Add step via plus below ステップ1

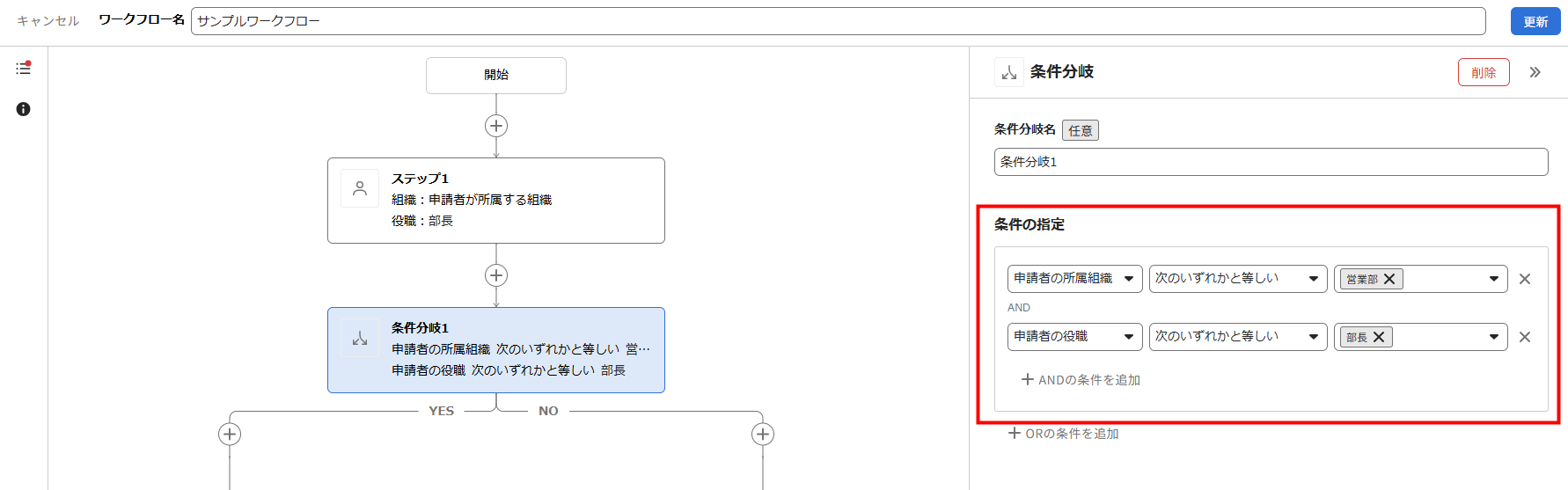[496, 275]
